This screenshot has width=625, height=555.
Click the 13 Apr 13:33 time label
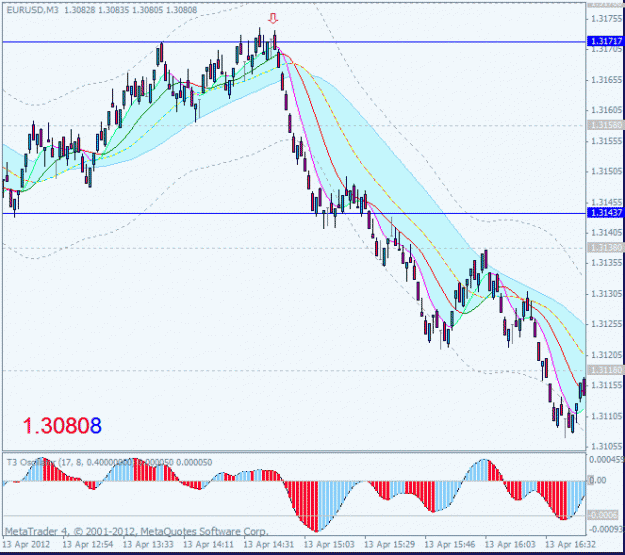(x=148, y=544)
